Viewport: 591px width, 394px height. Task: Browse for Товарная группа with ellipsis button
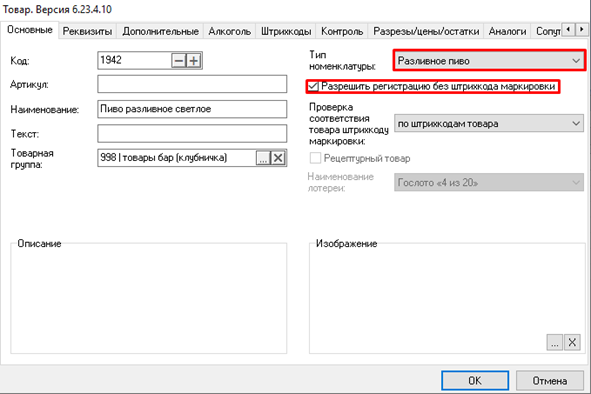(263, 158)
